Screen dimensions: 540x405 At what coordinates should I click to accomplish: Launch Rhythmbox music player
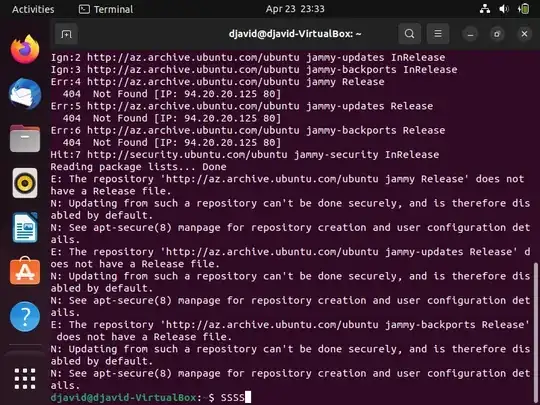click(25, 183)
